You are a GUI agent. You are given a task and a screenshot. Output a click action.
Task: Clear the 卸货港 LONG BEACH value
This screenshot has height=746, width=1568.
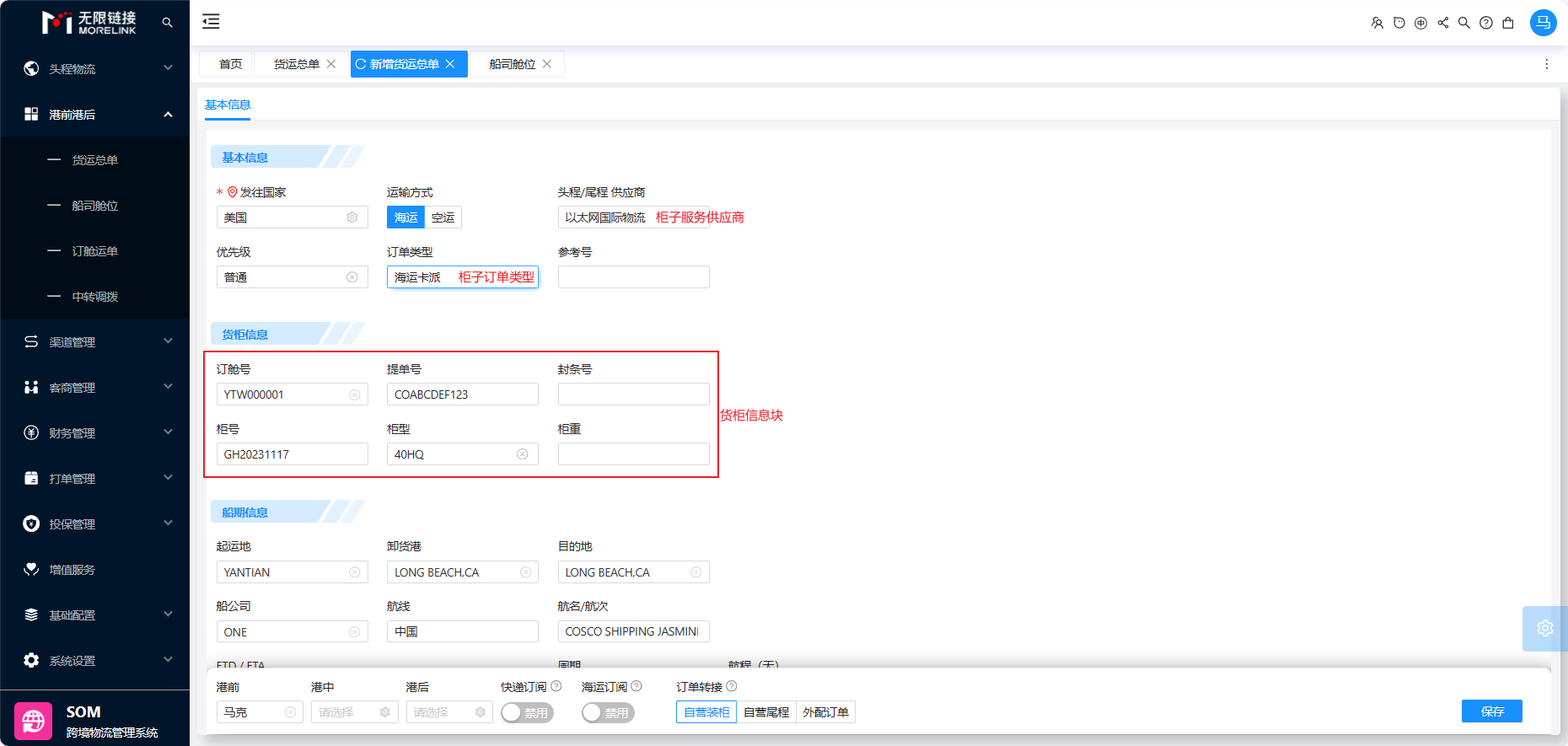[x=526, y=572]
